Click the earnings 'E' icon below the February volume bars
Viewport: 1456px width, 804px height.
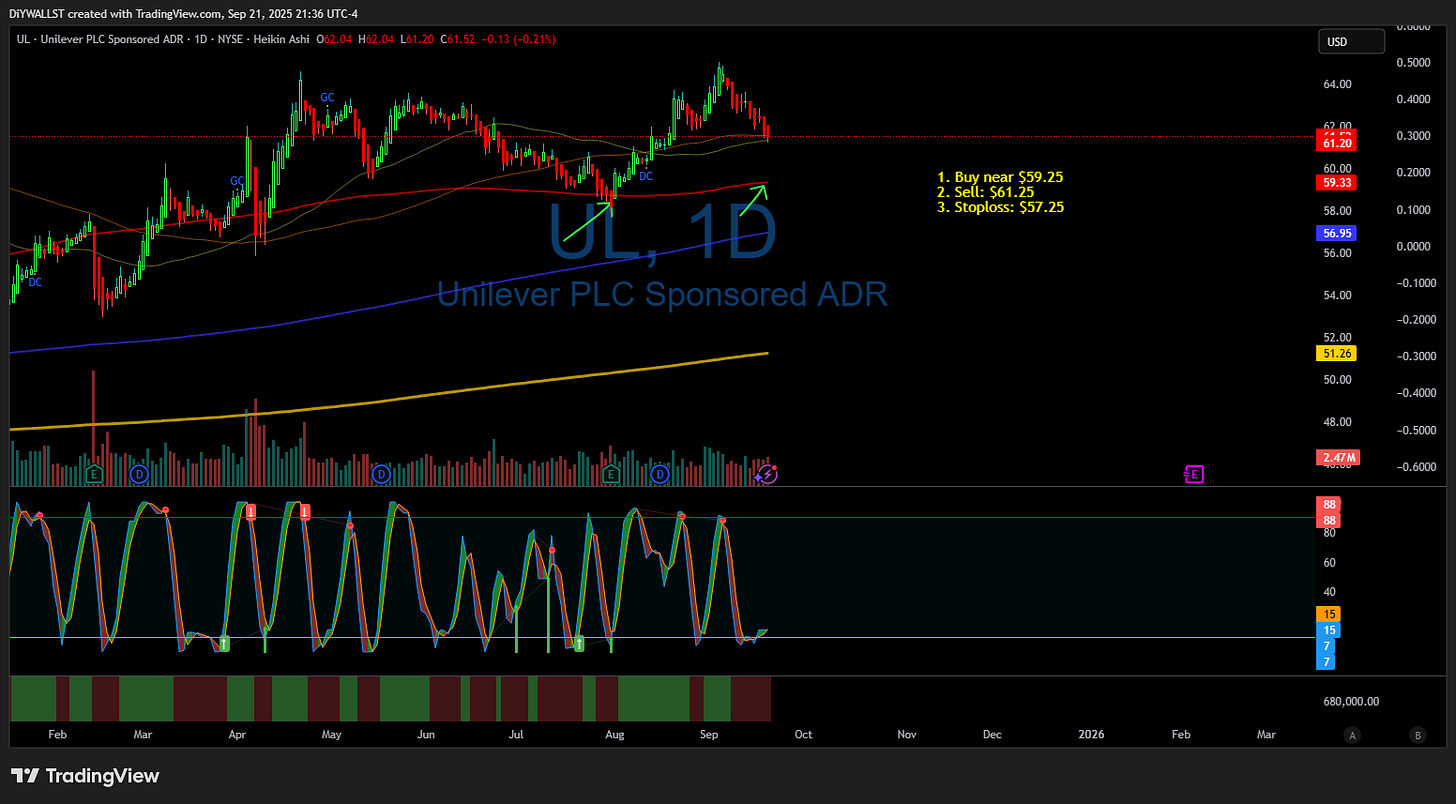pyautogui.click(x=93, y=475)
